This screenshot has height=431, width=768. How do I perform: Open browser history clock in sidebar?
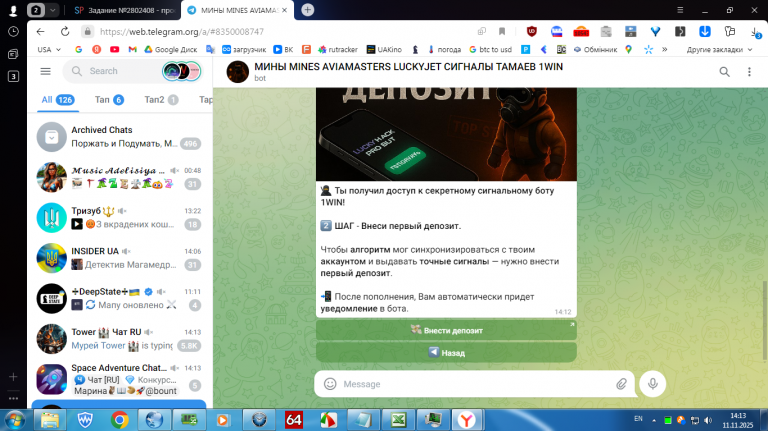13,32
